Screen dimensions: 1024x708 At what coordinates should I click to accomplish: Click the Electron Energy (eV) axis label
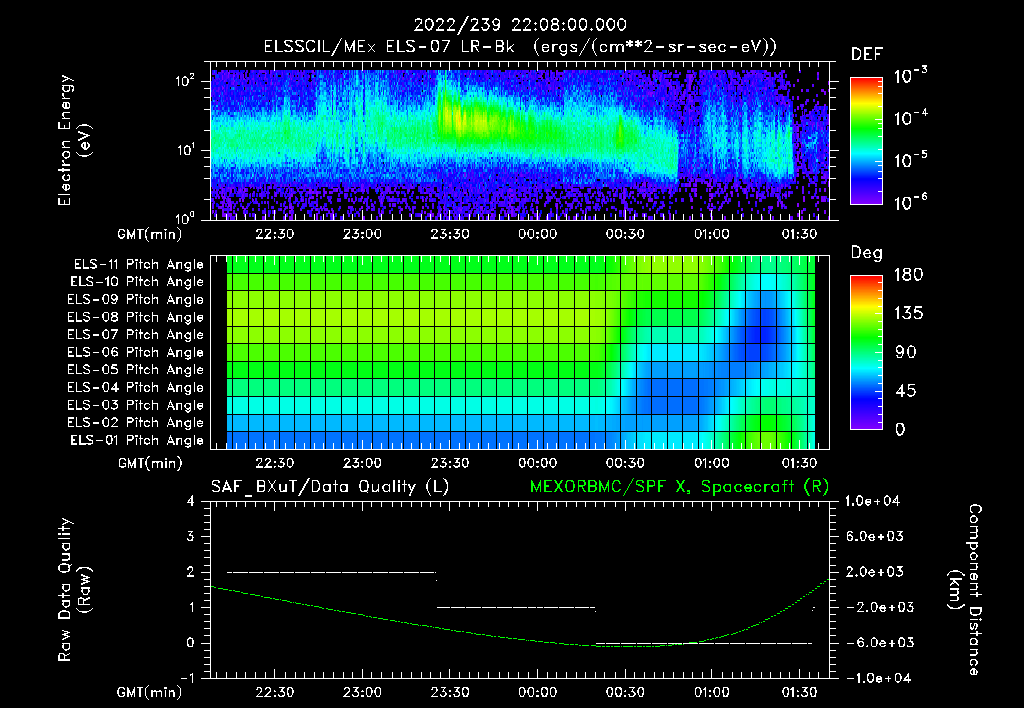pos(74,140)
